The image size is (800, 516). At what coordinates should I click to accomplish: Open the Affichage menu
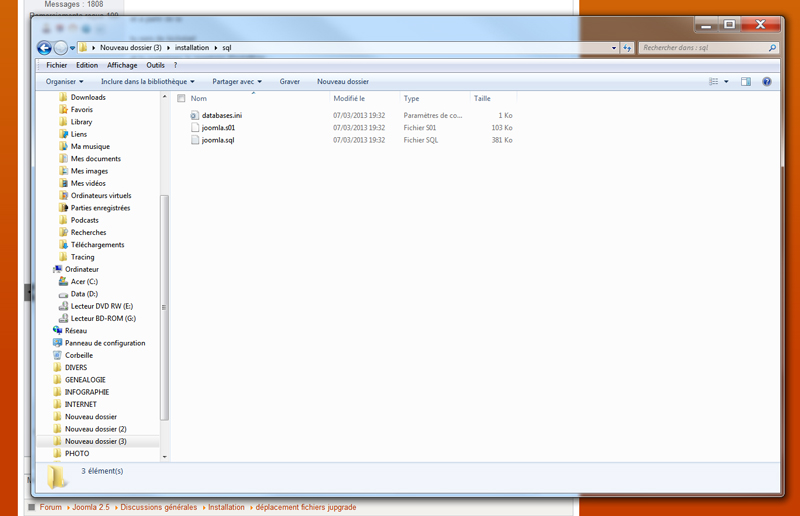[x=122, y=65]
